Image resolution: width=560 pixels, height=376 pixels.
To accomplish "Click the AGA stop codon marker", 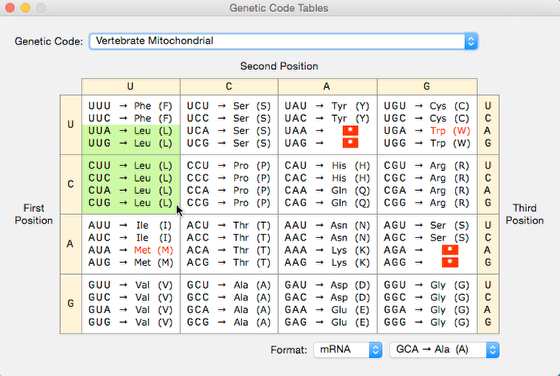I will point(450,250).
